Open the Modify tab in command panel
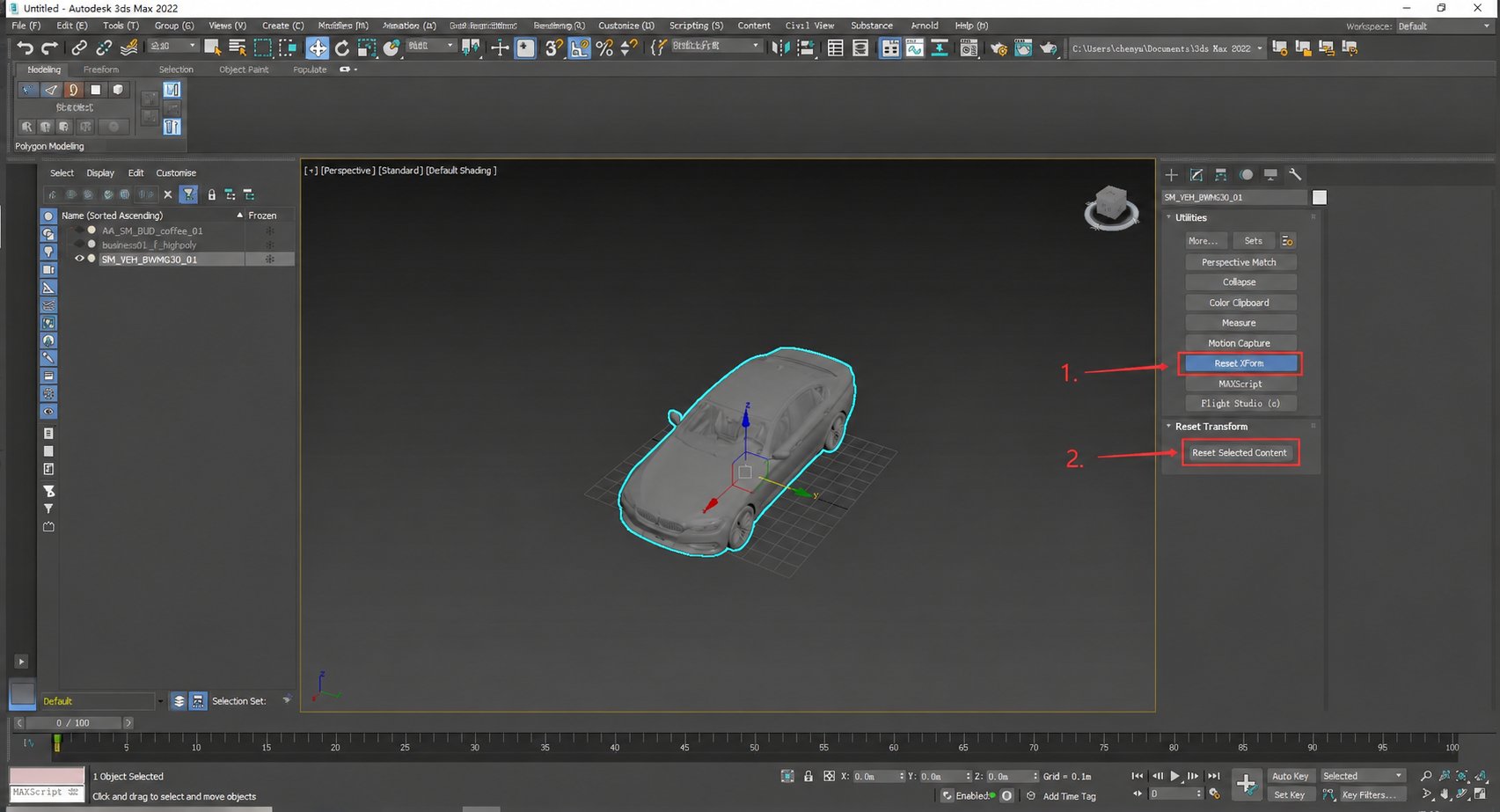Image resolution: width=1500 pixels, height=812 pixels. [x=1196, y=174]
